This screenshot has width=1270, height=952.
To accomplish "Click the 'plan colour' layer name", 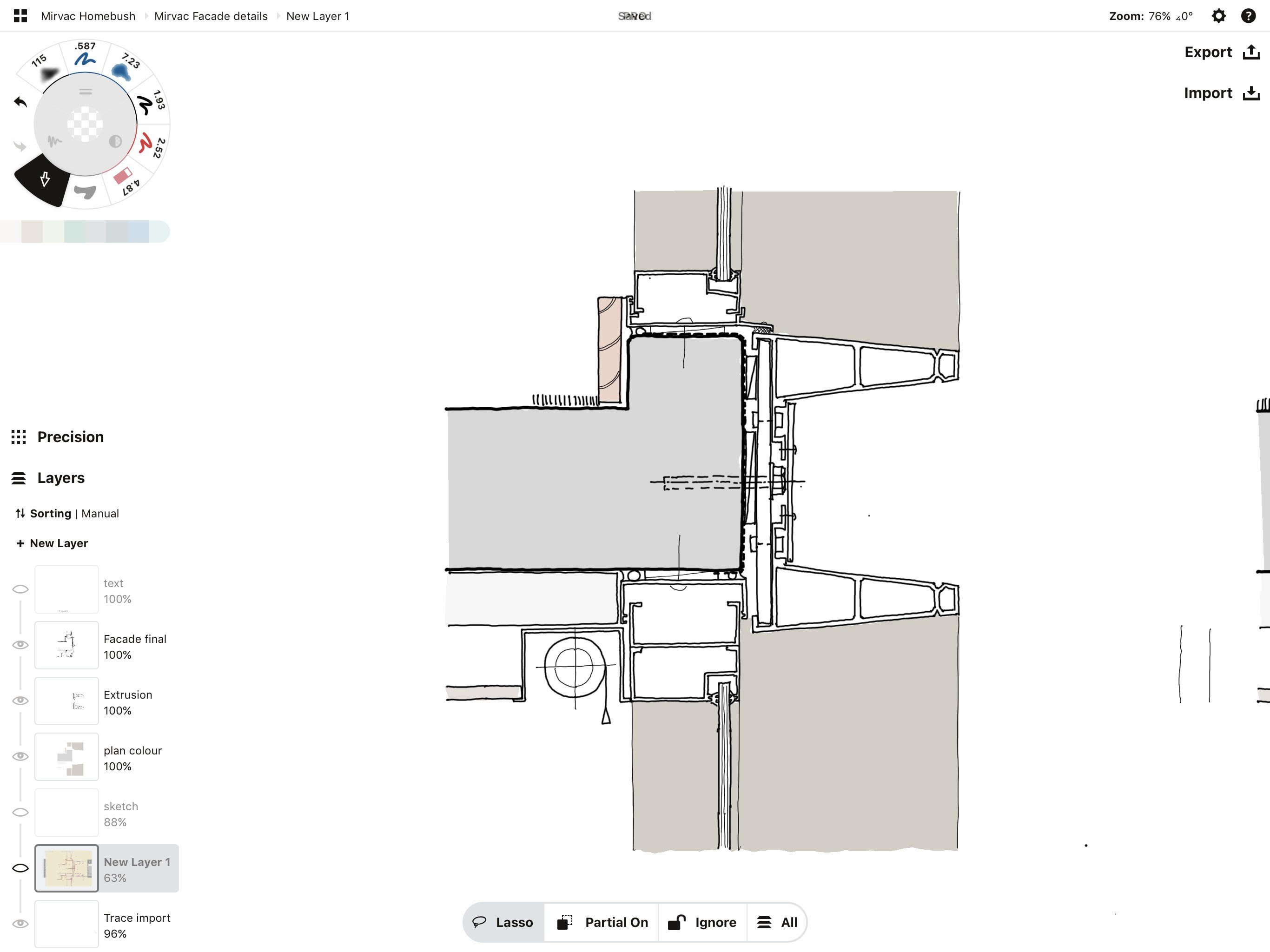I will (132, 750).
